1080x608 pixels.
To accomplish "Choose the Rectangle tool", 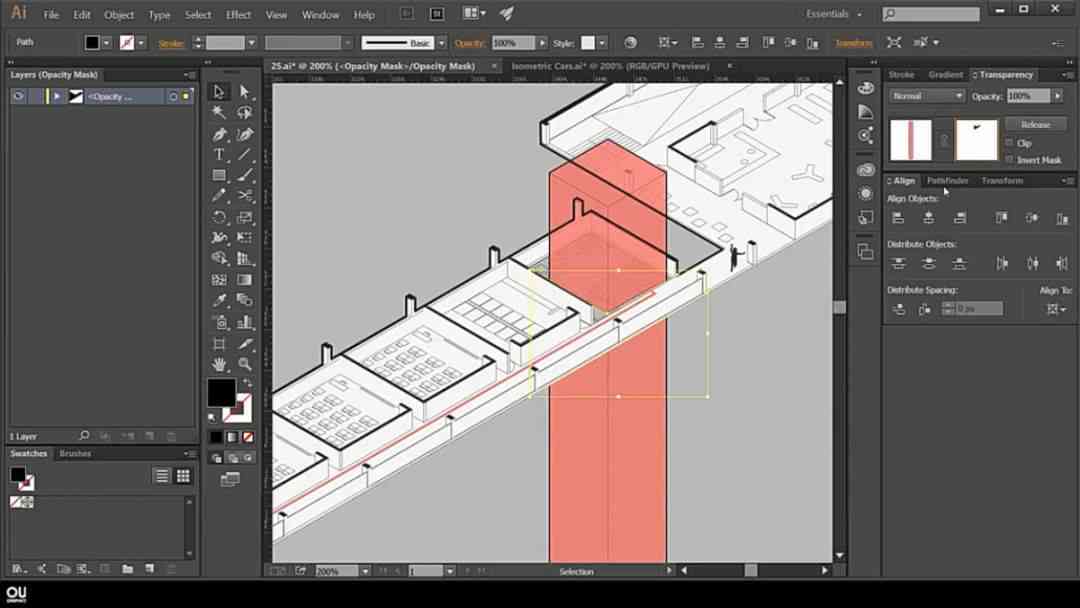I will [x=219, y=176].
